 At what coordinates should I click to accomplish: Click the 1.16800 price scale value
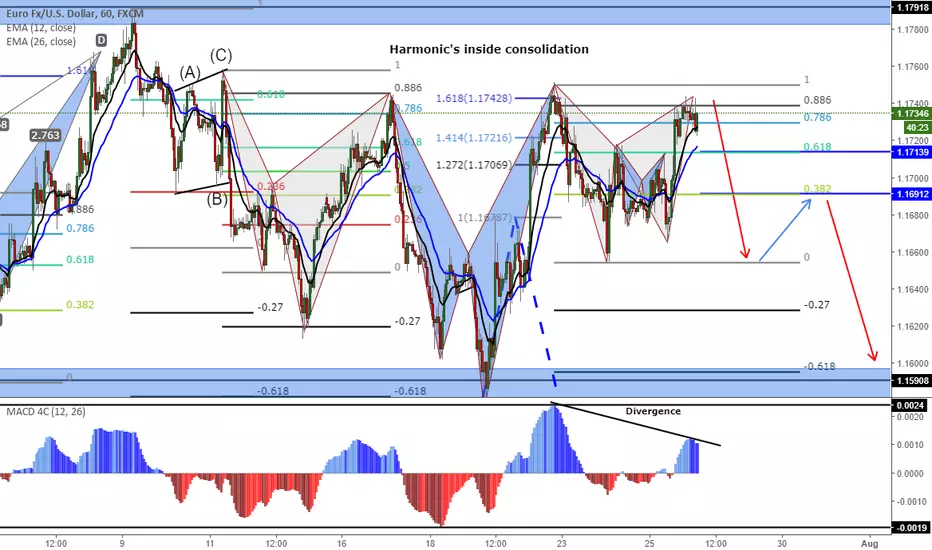point(913,215)
